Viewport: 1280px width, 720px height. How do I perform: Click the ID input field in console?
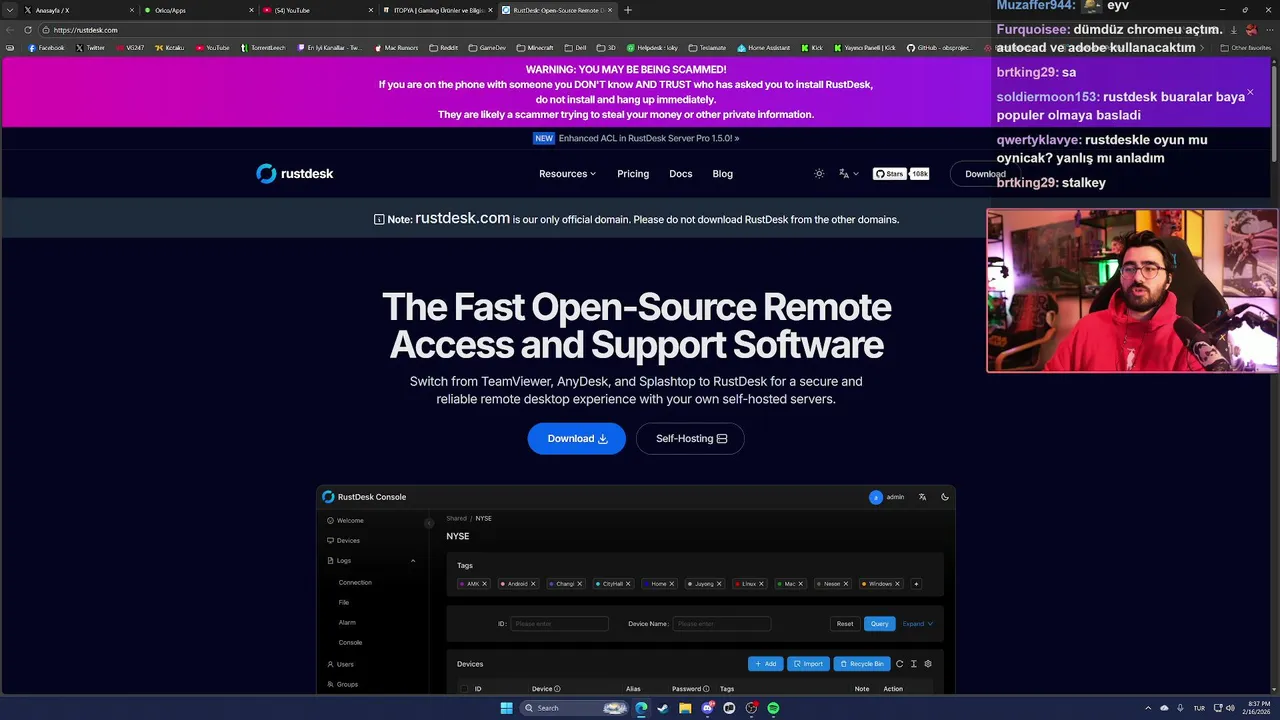pyautogui.click(x=559, y=624)
